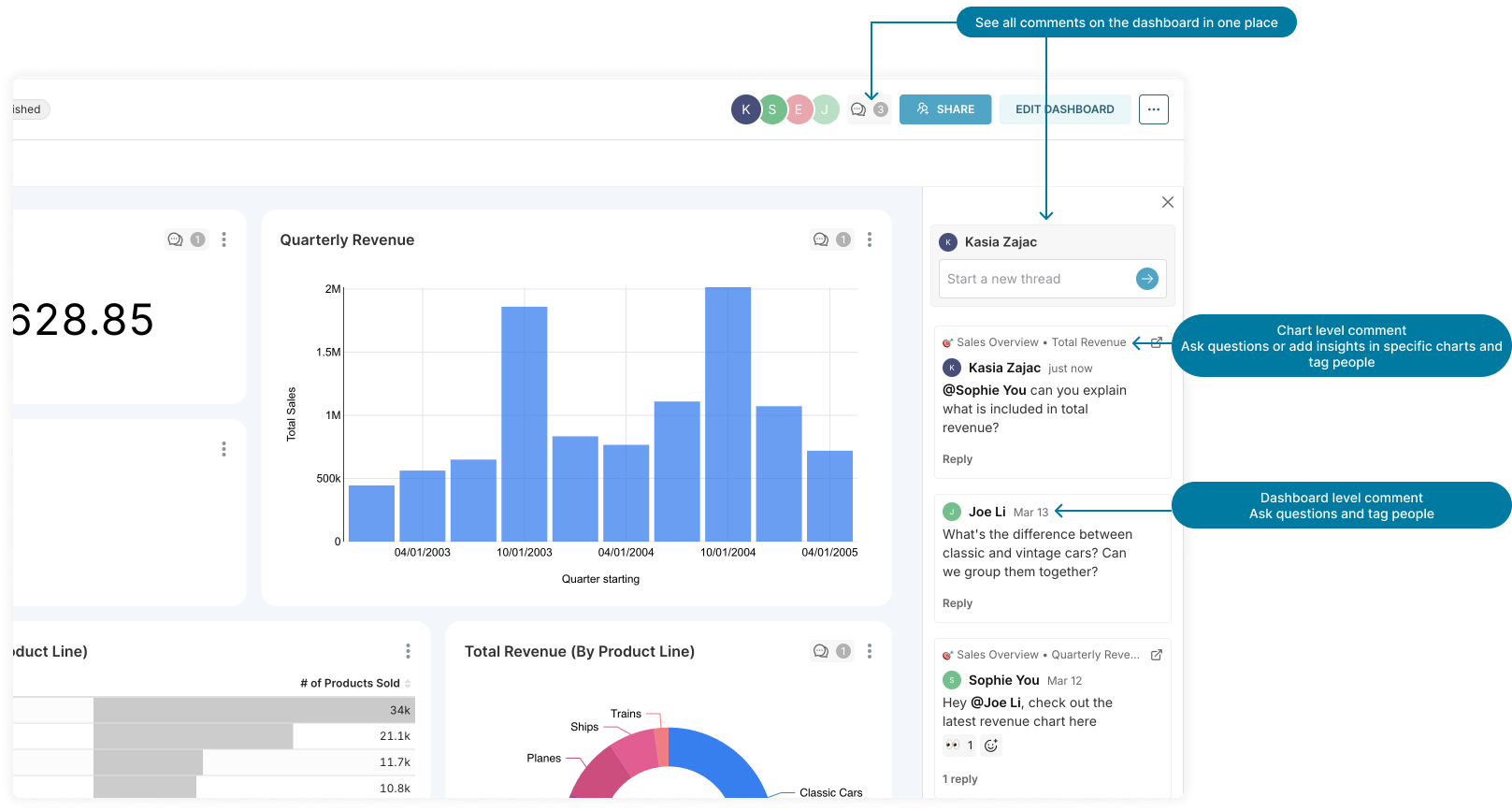Reply to Kasia Zajac's comment
Screen dimensions: 1512x811
(x=958, y=459)
